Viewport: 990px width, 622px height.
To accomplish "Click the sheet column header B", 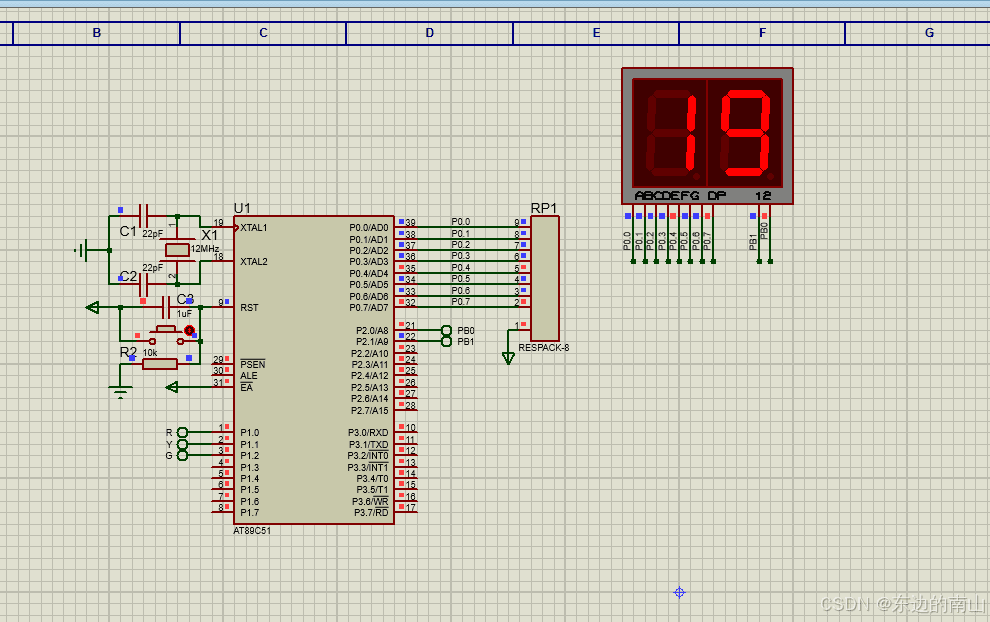I will pyautogui.click(x=97, y=33).
